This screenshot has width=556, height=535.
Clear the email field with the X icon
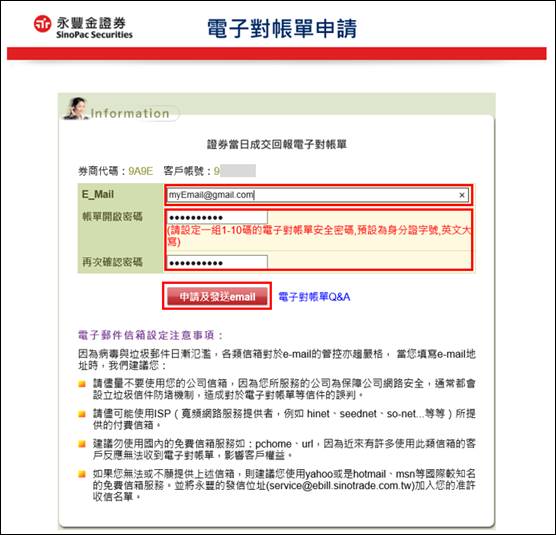pos(462,195)
